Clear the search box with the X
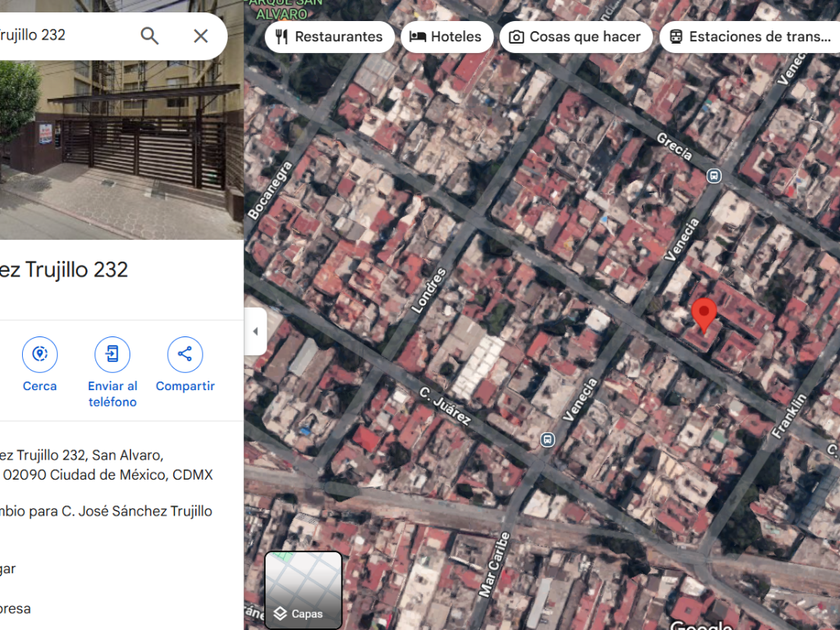Screen dimensions: 840x630 pos(201,36)
